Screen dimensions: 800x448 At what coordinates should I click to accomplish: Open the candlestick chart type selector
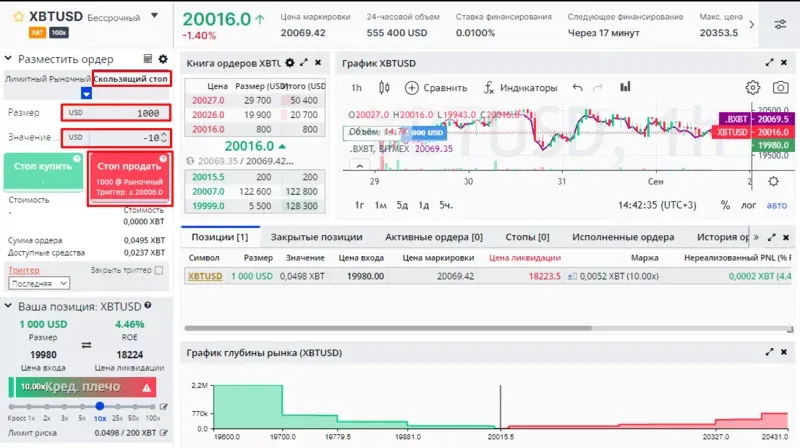pyautogui.click(x=384, y=88)
